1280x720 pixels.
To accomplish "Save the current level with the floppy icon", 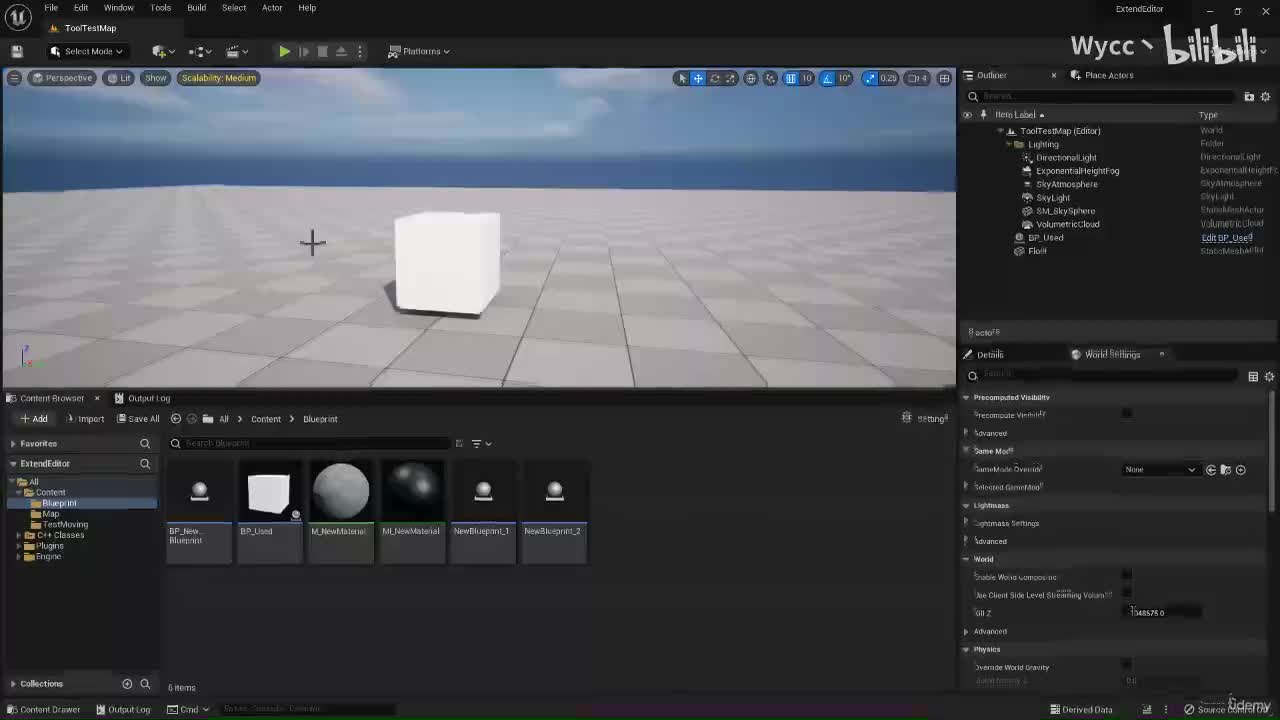I will (17, 51).
